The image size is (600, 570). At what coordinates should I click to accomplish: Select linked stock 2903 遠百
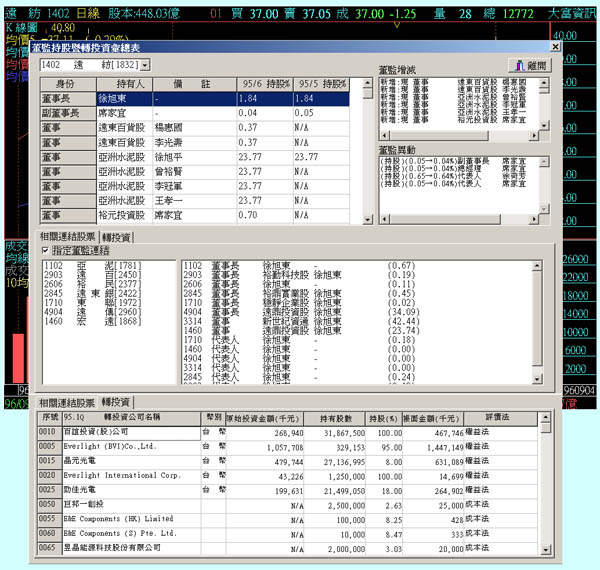[93, 275]
